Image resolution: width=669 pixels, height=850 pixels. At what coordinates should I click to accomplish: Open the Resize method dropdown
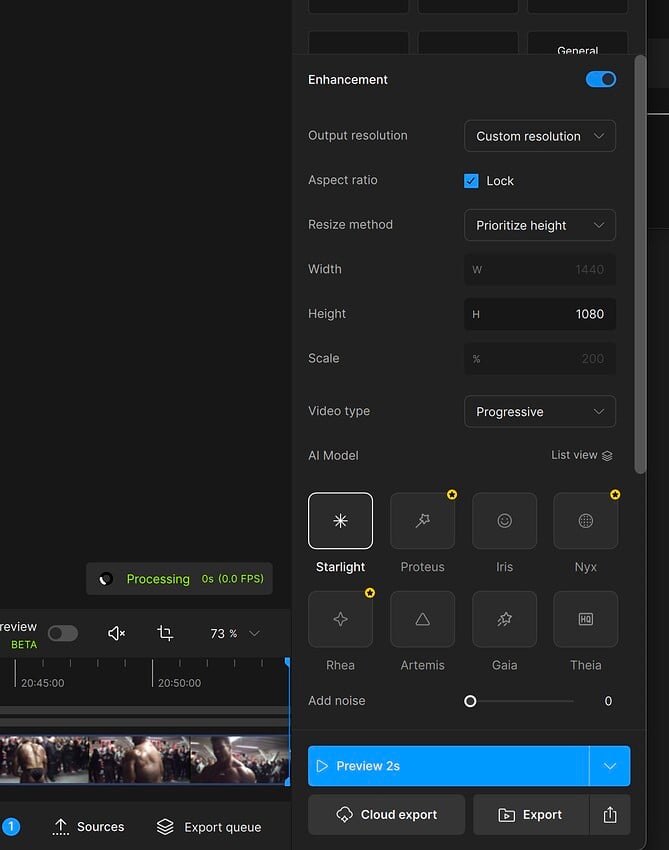point(539,225)
